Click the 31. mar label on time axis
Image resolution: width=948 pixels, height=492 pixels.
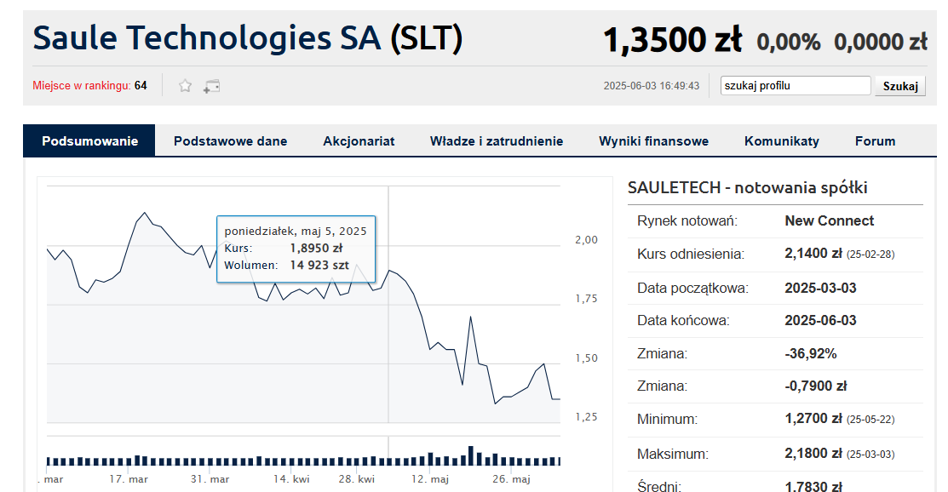point(210,479)
